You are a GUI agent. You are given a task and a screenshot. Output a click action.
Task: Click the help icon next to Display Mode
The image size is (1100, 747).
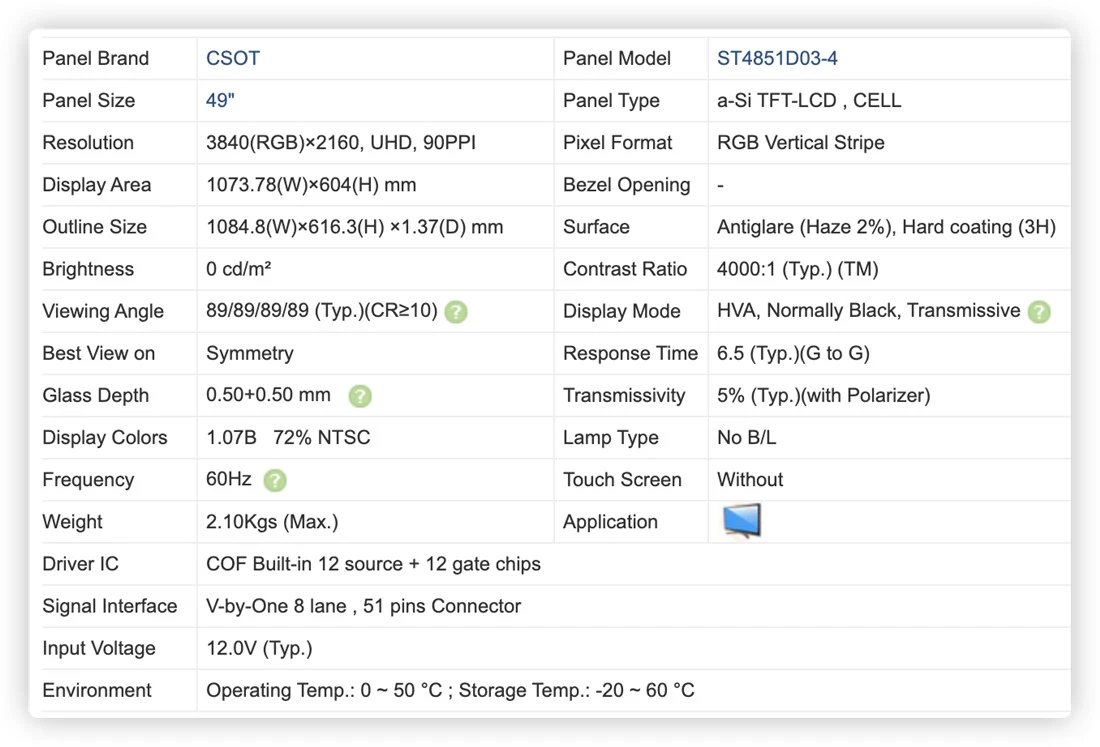pos(1039,311)
